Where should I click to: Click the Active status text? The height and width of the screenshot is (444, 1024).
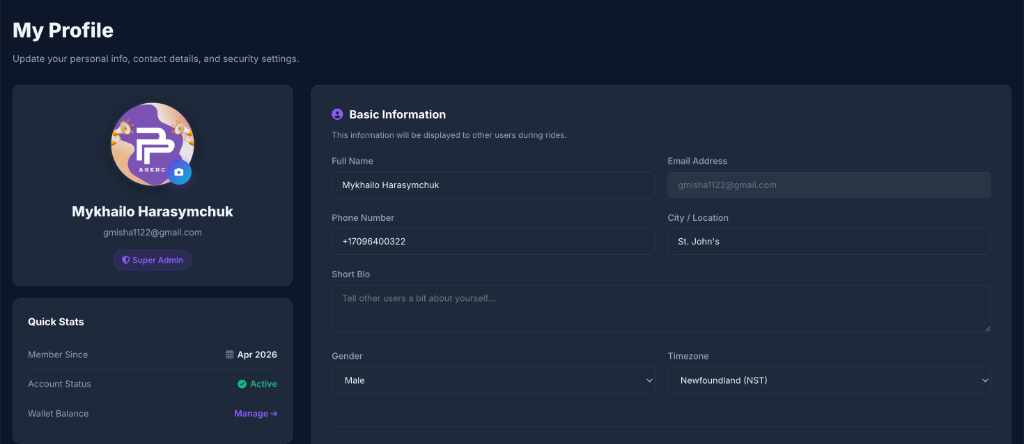coord(264,384)
